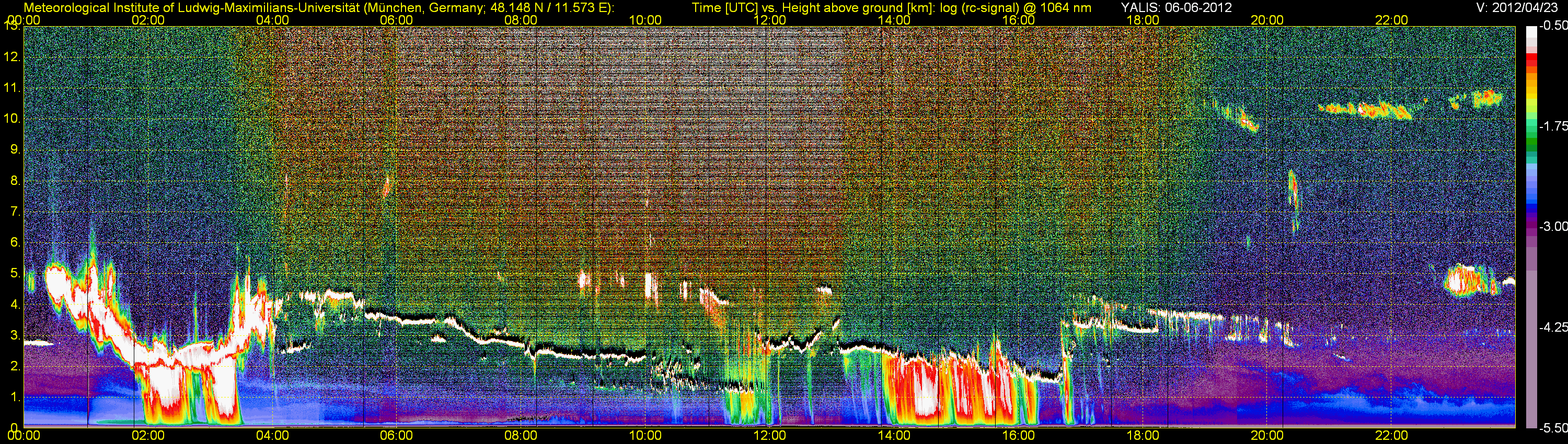Viewport: 1568px width, 444px height.
Task: Click the 08:00 label on the top time axis
Action: point(521,20)
